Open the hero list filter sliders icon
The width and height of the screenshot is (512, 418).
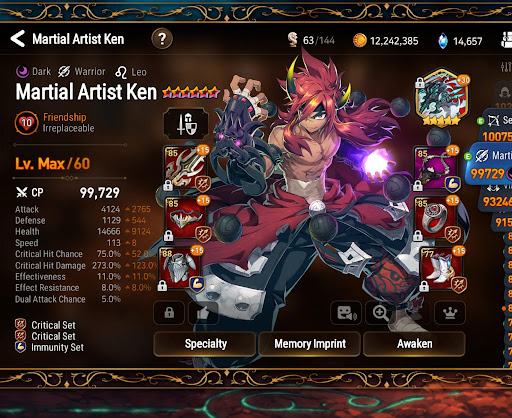click(506, 67)
